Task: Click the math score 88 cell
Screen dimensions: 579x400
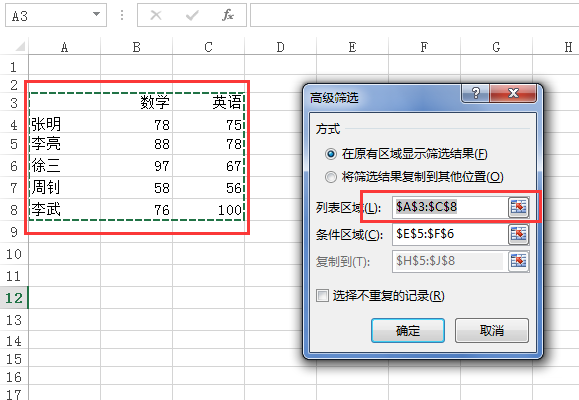Action: [x=136, y=144]
